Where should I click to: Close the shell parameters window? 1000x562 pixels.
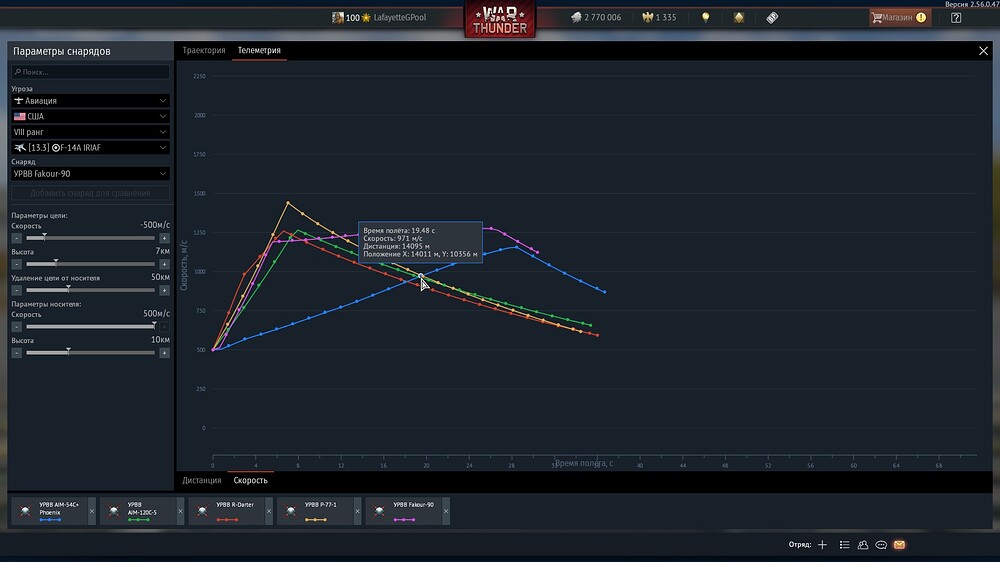pos(983,51)
